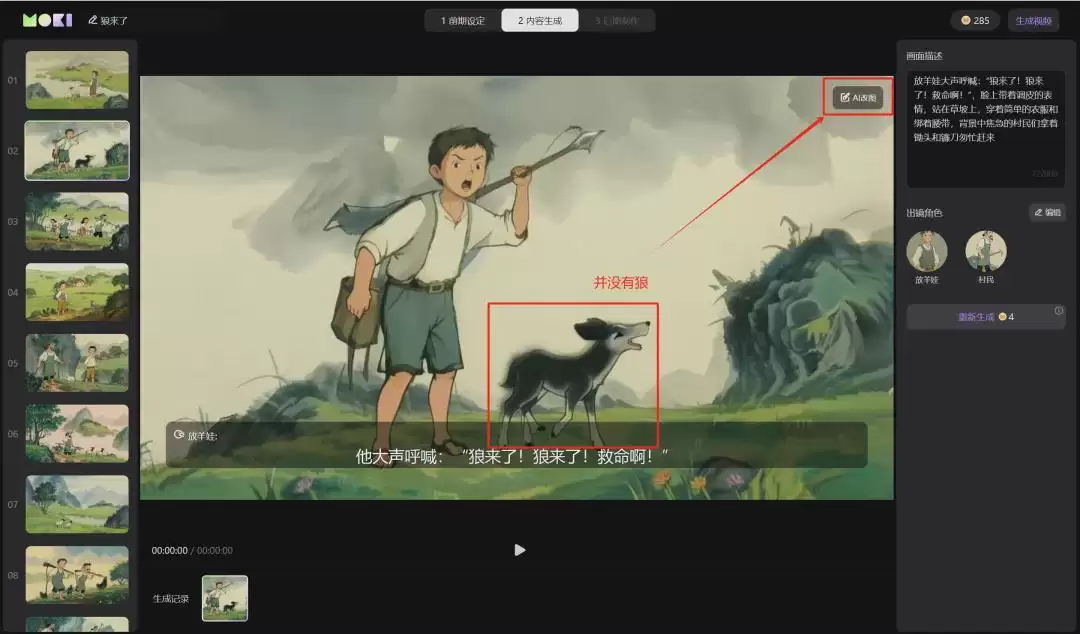Open the thumbnail in 生成记录
Image resolution: width=1080 pixels, height=634 pixels.
(223, 597)
